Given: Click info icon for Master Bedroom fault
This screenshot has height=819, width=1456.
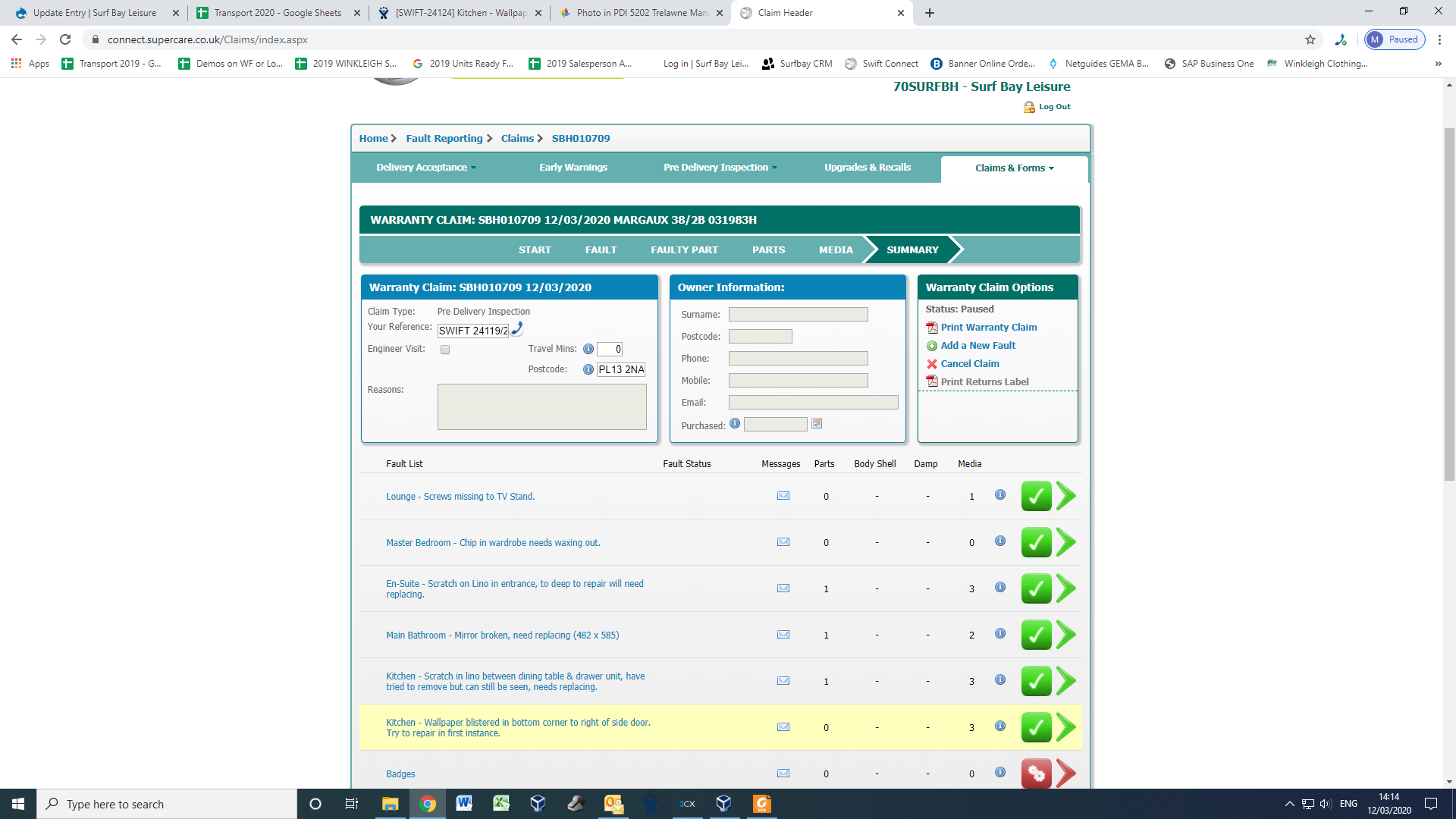Looking at the screenshot, I should [x=1000, y=541].
